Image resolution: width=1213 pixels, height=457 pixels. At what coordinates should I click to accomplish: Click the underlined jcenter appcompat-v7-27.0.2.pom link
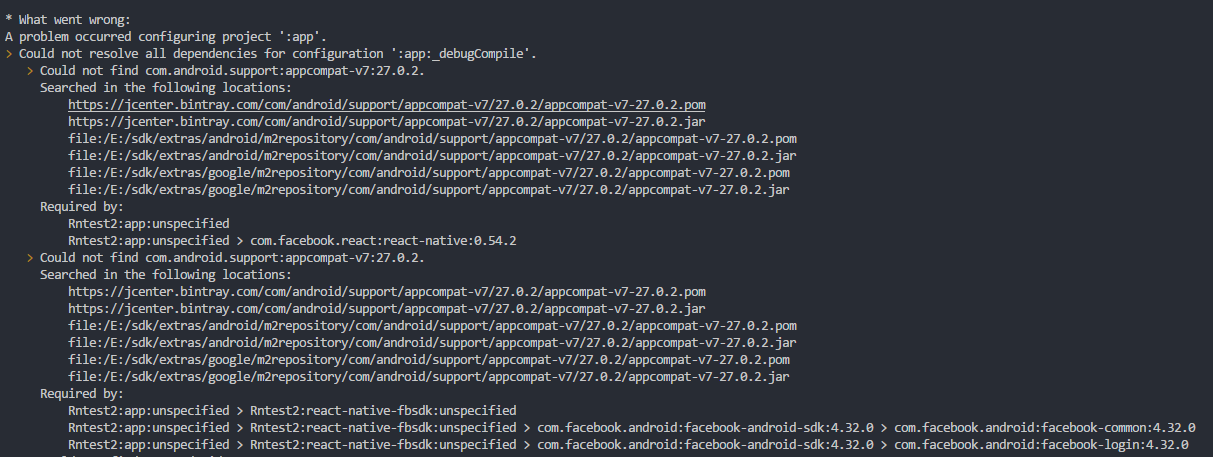(x=387, y=104)
